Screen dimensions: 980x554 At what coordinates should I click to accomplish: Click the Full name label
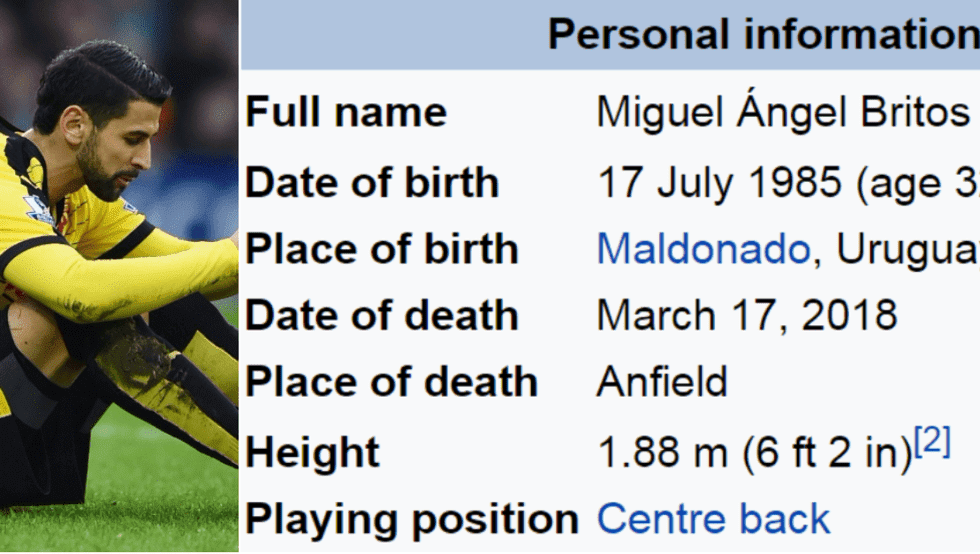tap(346, 113)
